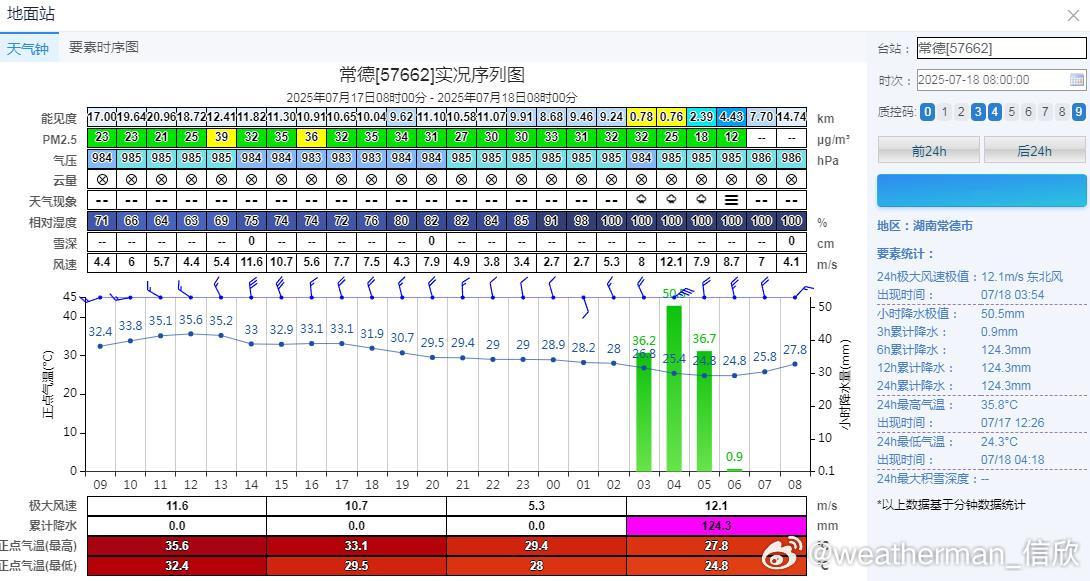
Task: Click the small 0.9 rainfall bar at 06
Action: coord(734,470)
